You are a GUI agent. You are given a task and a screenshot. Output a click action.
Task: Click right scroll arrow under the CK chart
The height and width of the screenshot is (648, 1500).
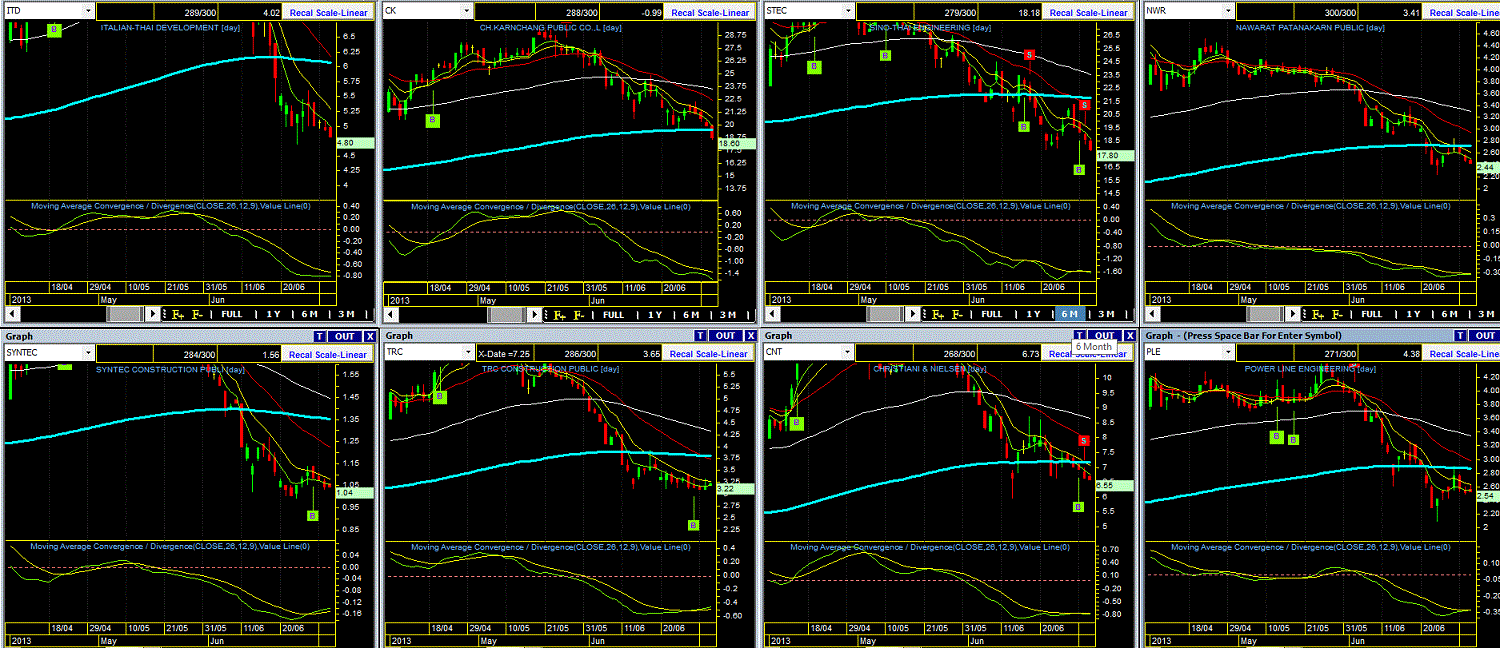tap(535, 314)
